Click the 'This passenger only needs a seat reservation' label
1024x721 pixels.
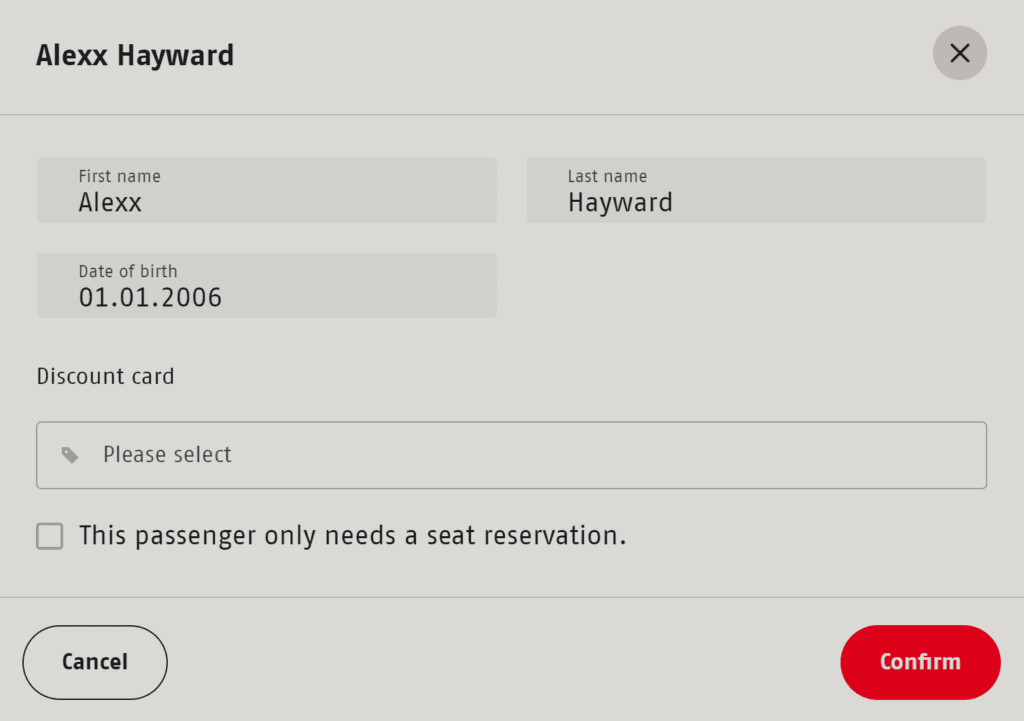(352, 536)
